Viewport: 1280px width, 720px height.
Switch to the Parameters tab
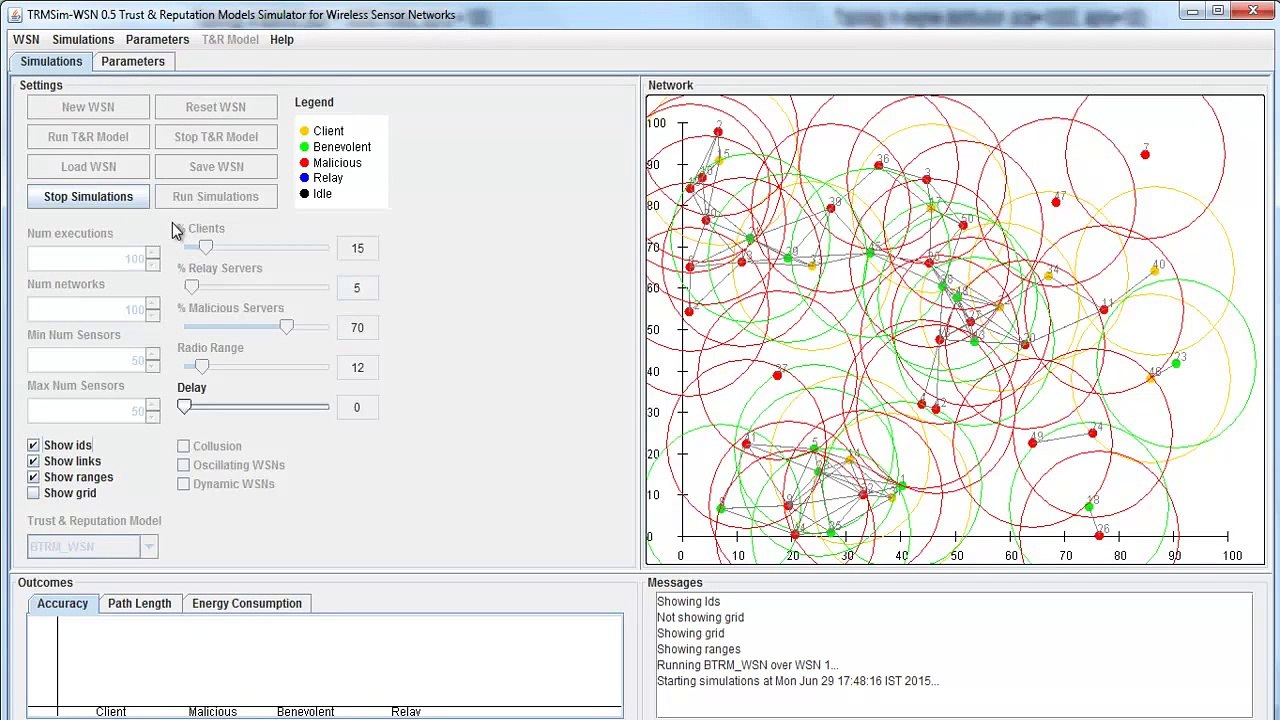tap(133, 61)
